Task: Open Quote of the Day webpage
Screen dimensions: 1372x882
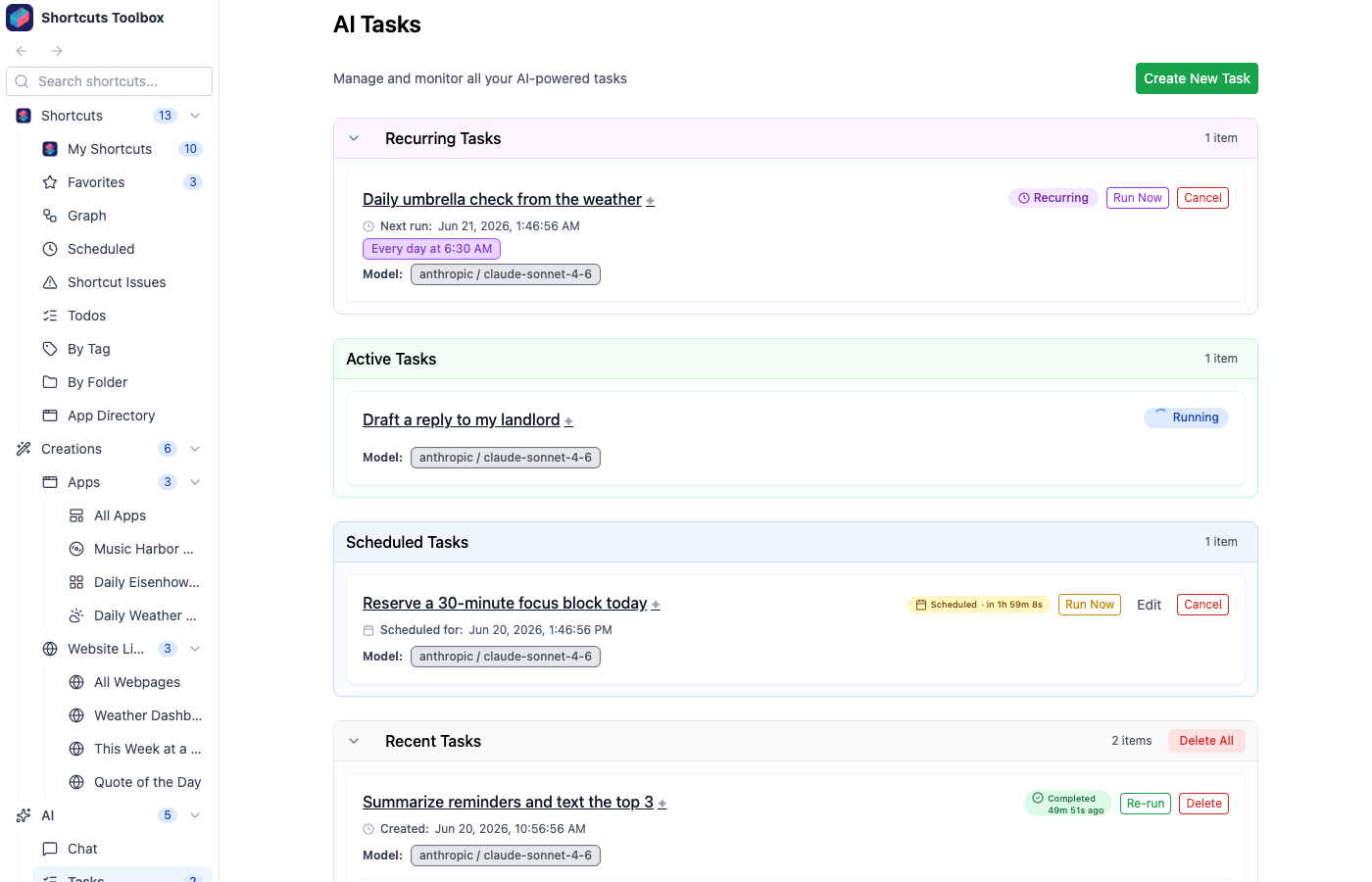Action: pos(135,782)
